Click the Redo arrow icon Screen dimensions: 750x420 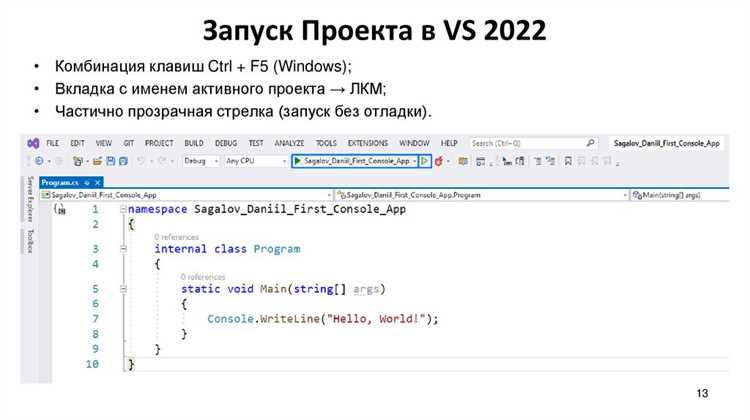[162, 161]
